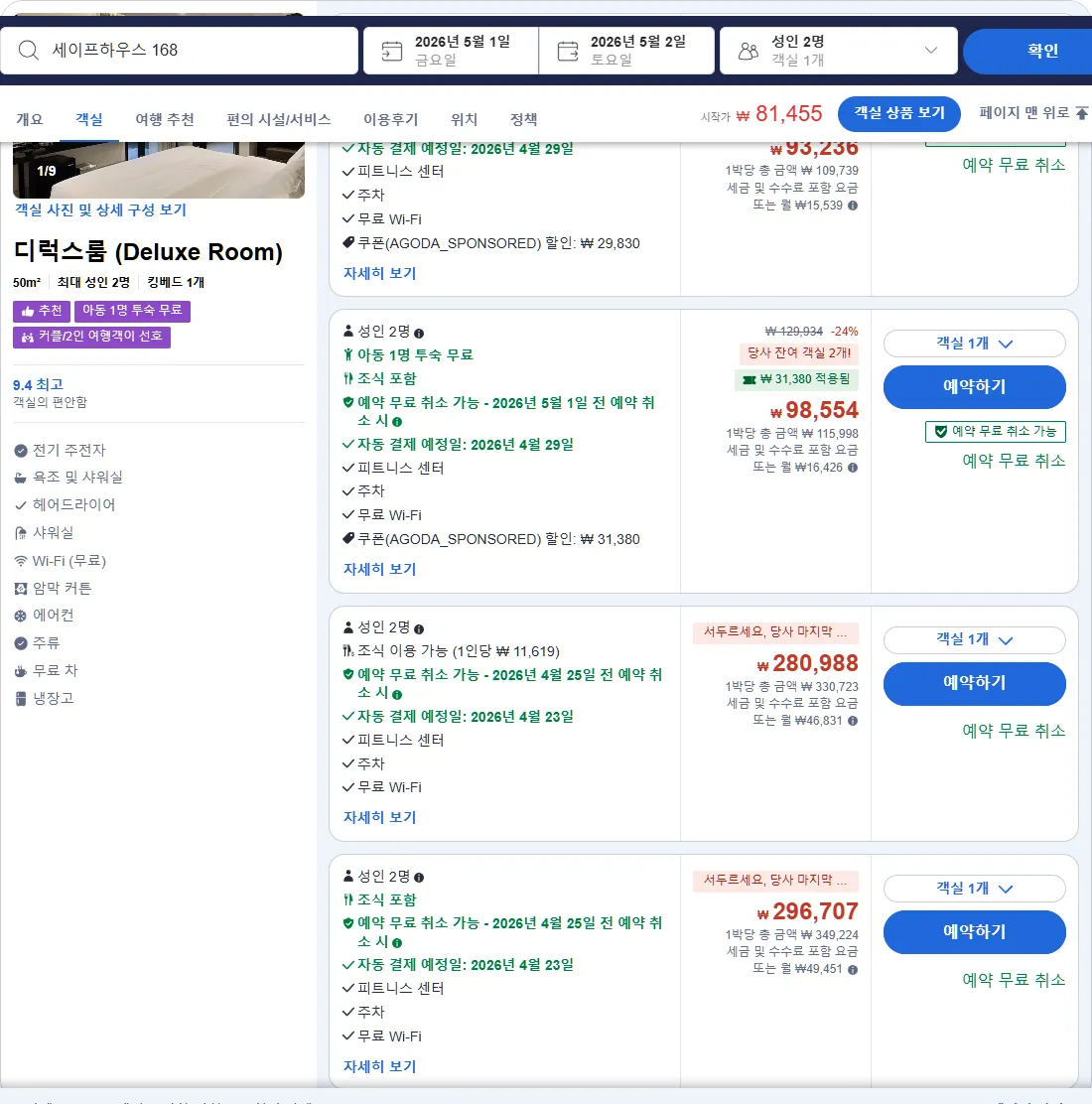Screen dimensions: 1092x1104
Task: Expand 자세히 보기 in the ₩98,554 offer
Action: click(x=379, y=569)
